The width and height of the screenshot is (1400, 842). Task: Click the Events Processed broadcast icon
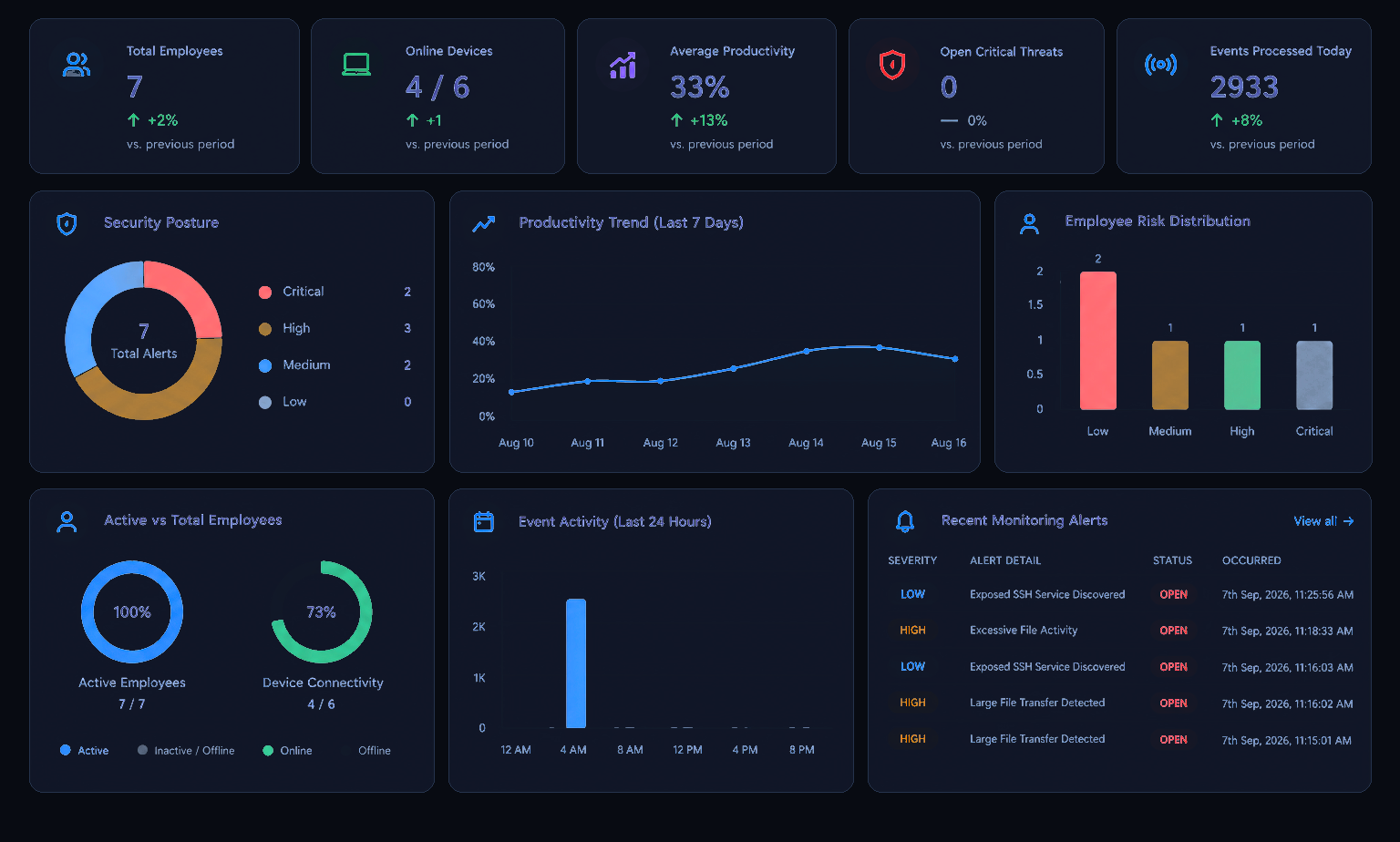point(1160,65)
